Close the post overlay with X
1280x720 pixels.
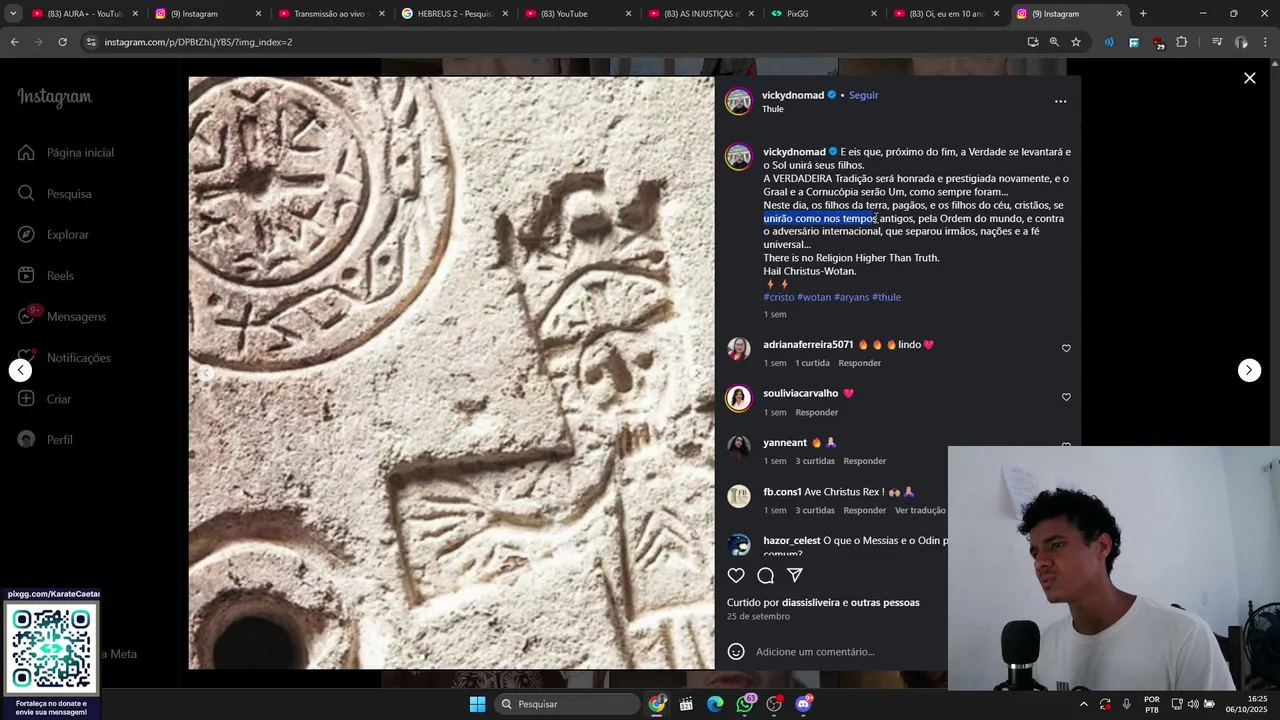1249,78
